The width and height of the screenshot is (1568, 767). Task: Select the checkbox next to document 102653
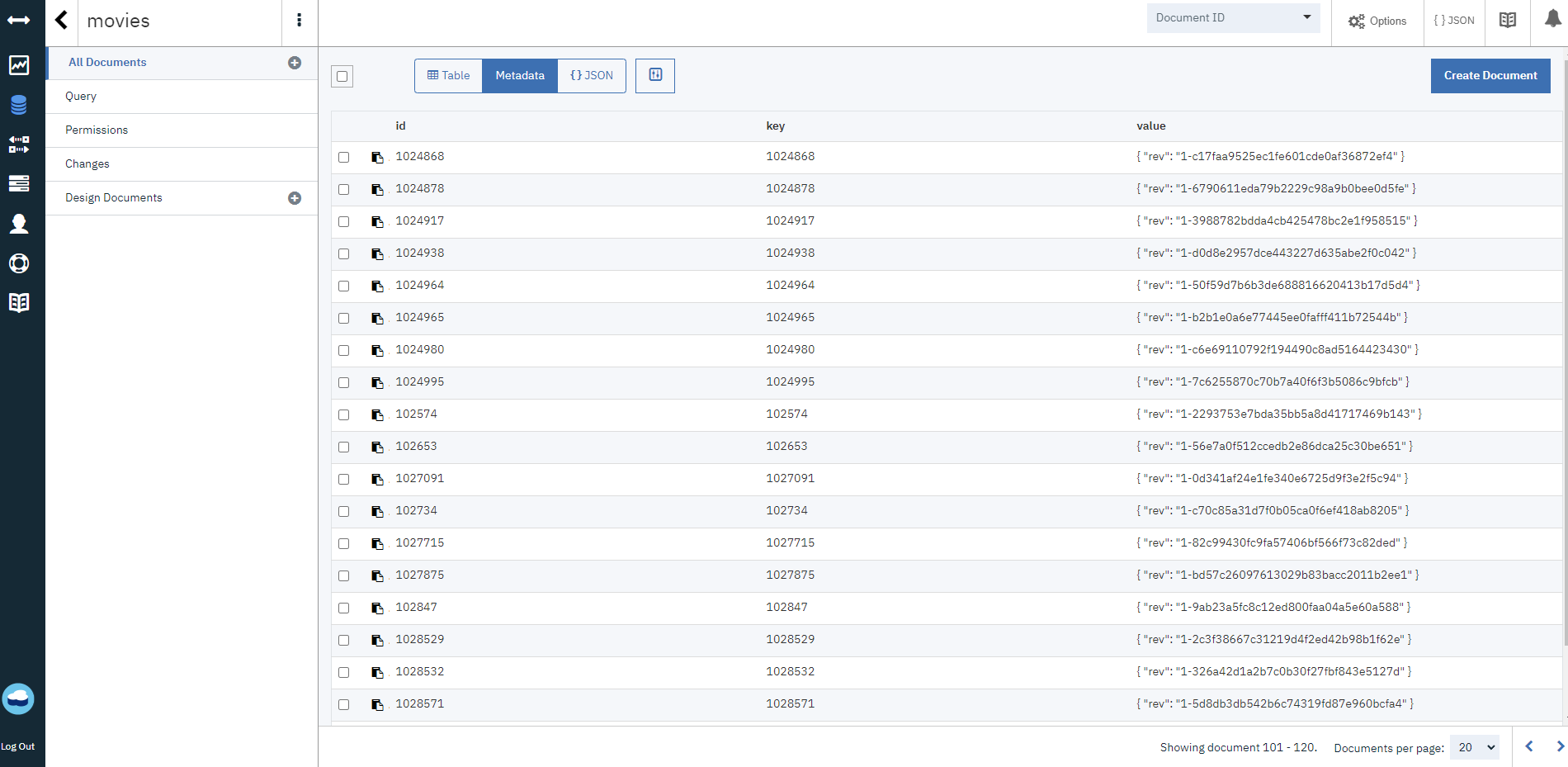point(344,447)
